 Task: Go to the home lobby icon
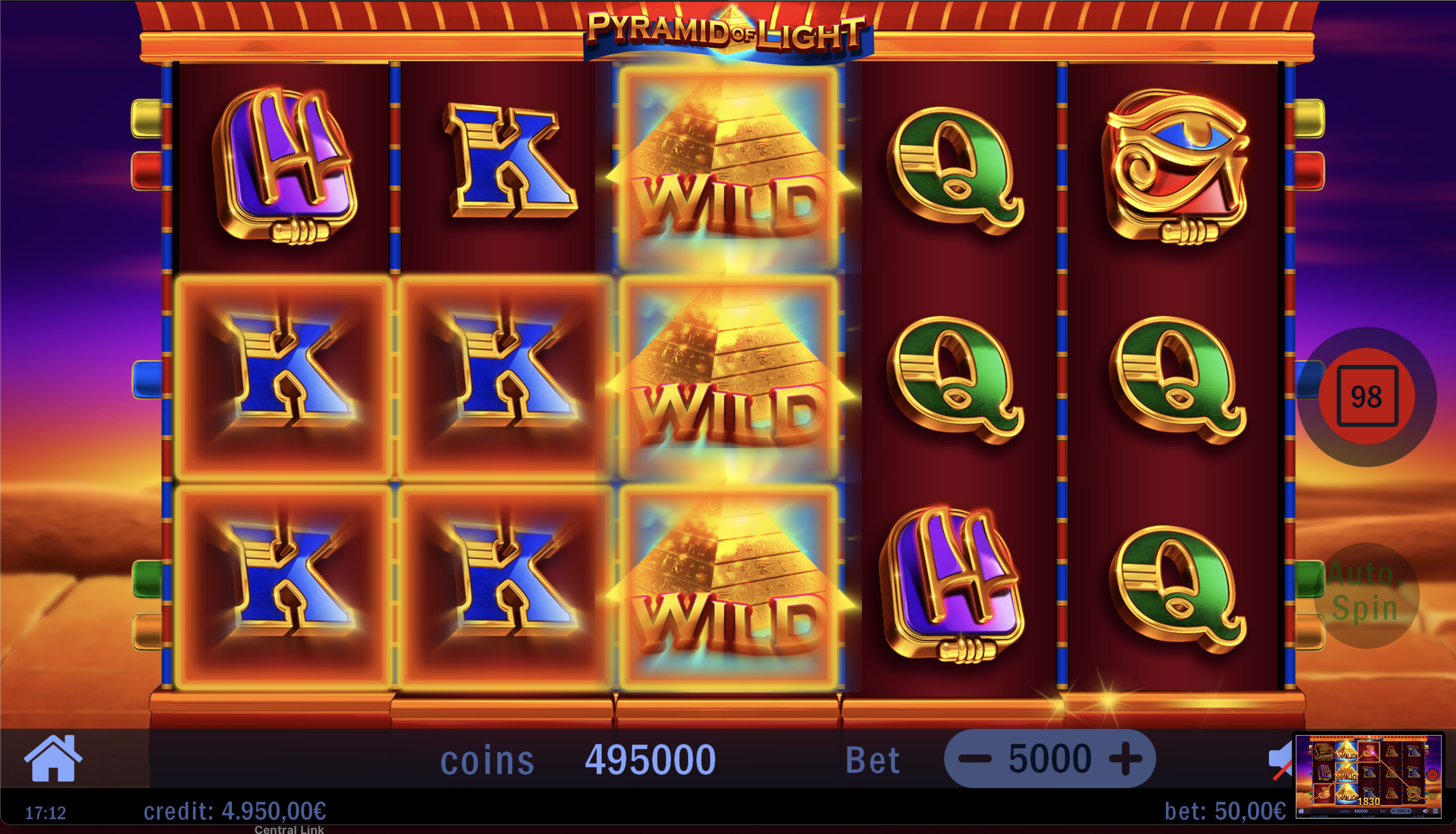53,758
